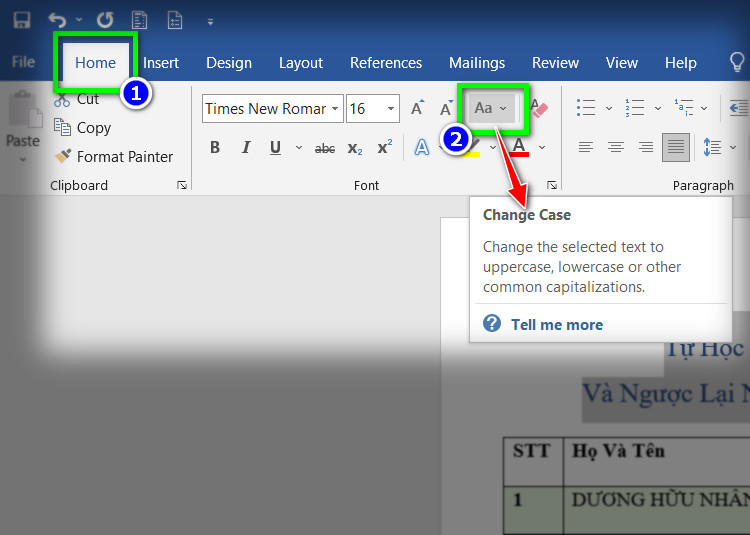This screenshot has height=535, width=750.
Task: Open the font name dropdown arrow
Action: (x=335, y=109)
